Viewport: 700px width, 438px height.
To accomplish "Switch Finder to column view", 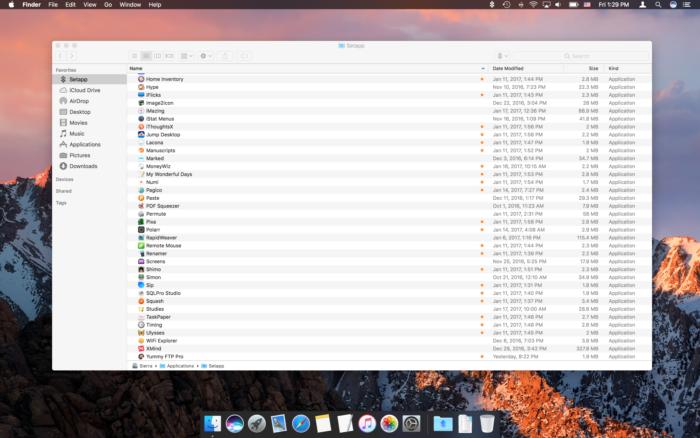I will (x=158, y=56).
